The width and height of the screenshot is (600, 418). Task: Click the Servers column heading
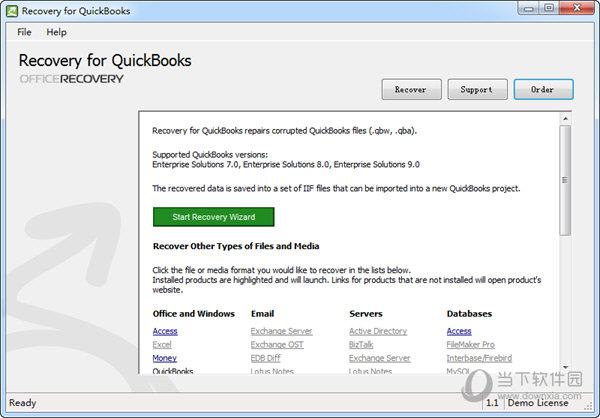366,314
